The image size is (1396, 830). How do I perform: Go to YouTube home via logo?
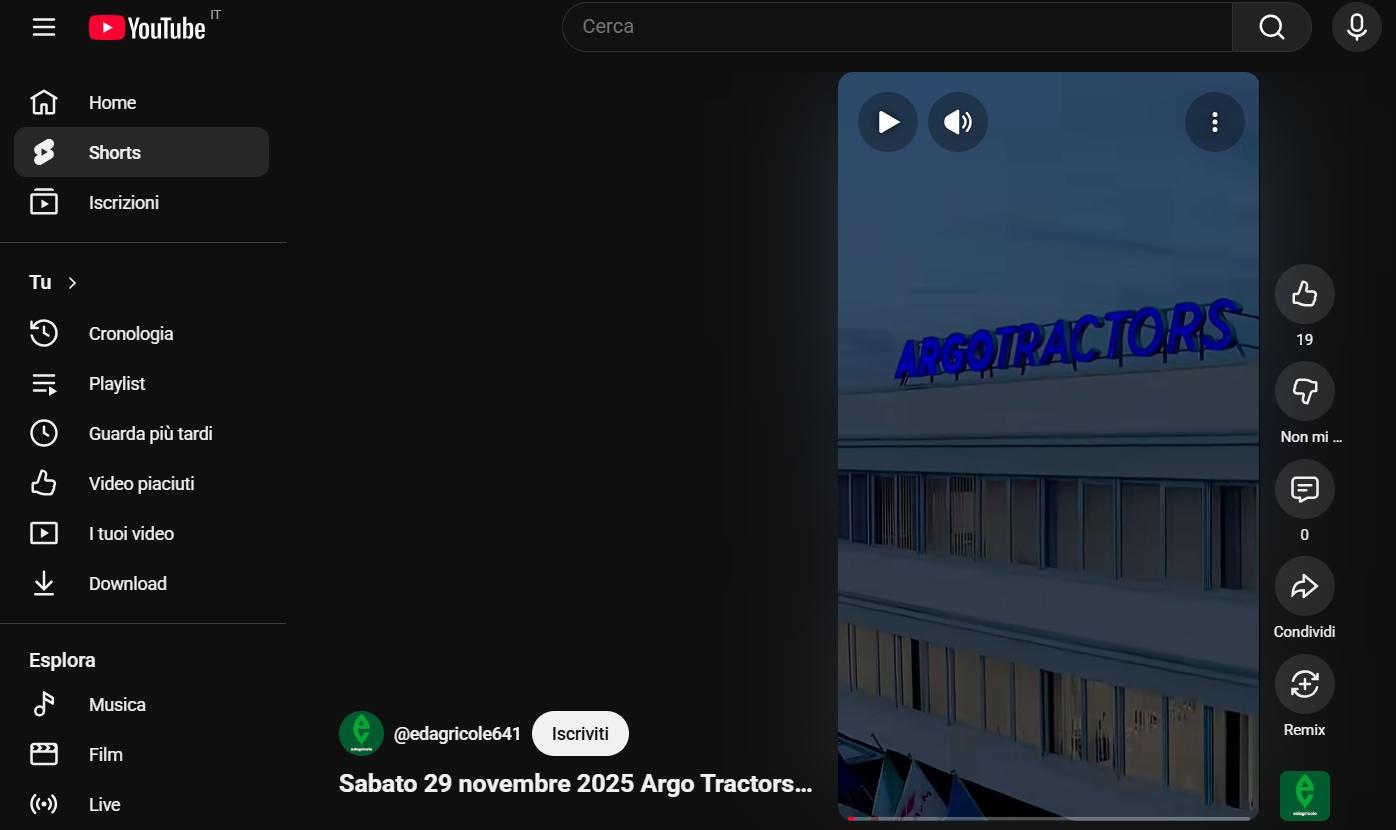[147, 27]
